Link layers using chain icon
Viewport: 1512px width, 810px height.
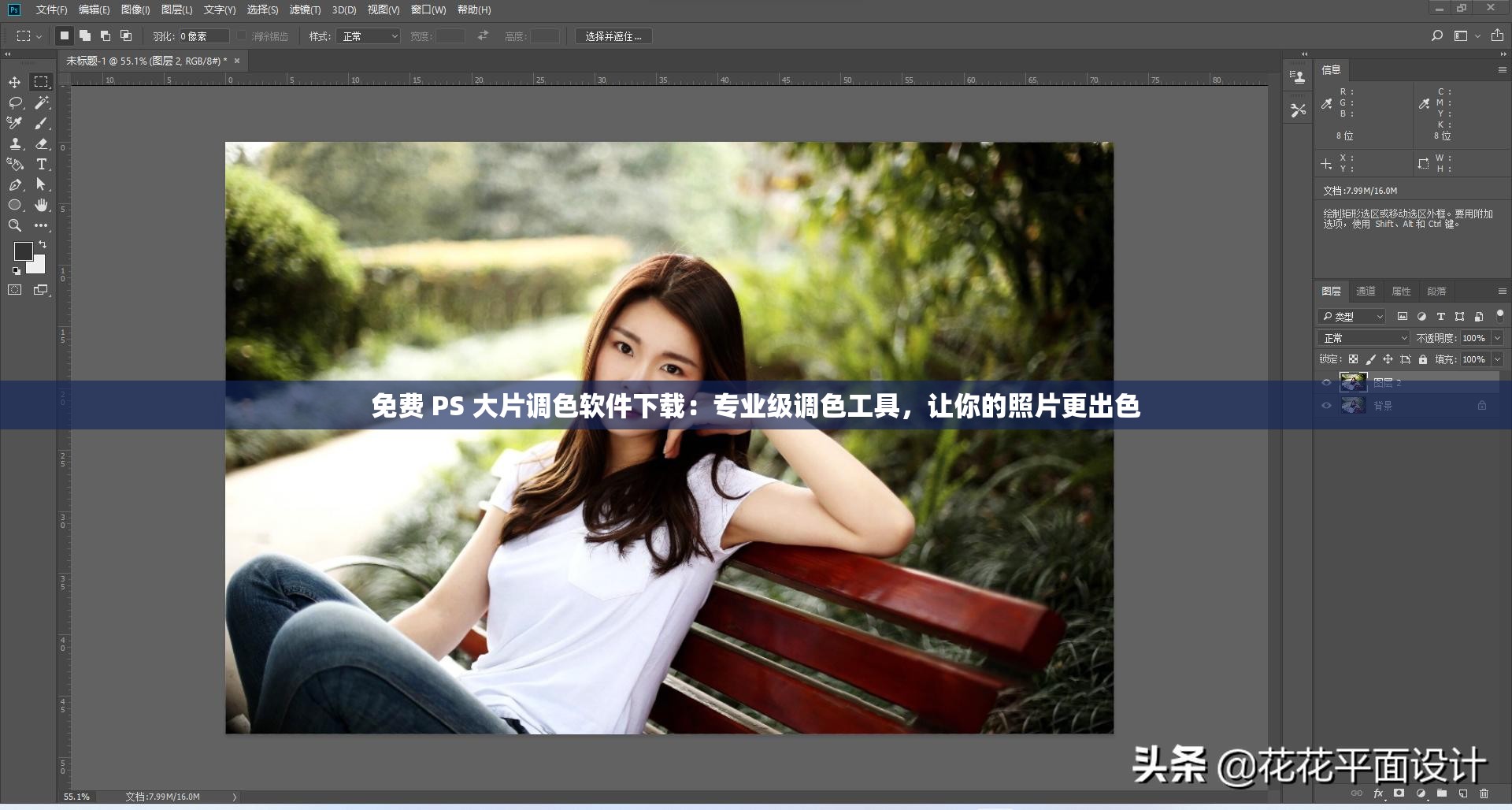click(1357, 793)
